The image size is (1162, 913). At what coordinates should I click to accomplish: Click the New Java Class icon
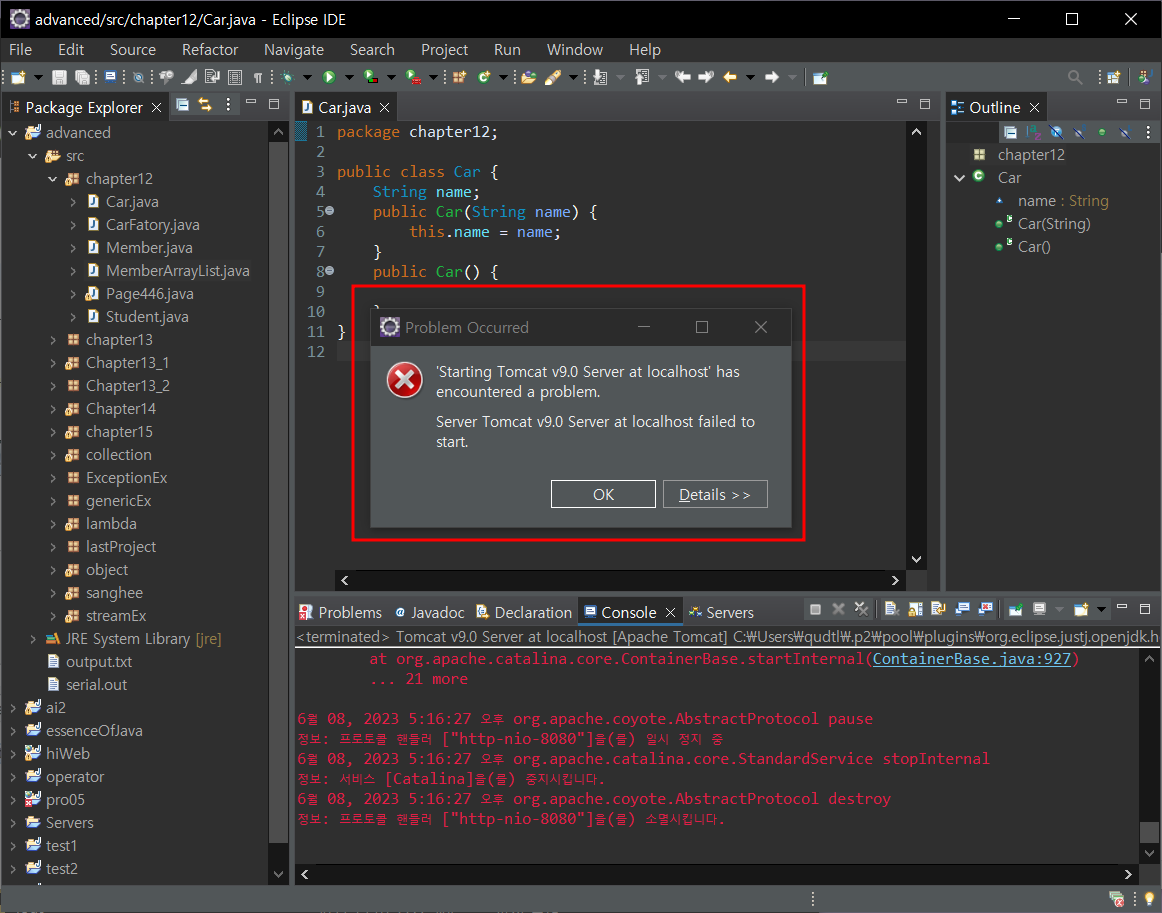pos(484,77)
